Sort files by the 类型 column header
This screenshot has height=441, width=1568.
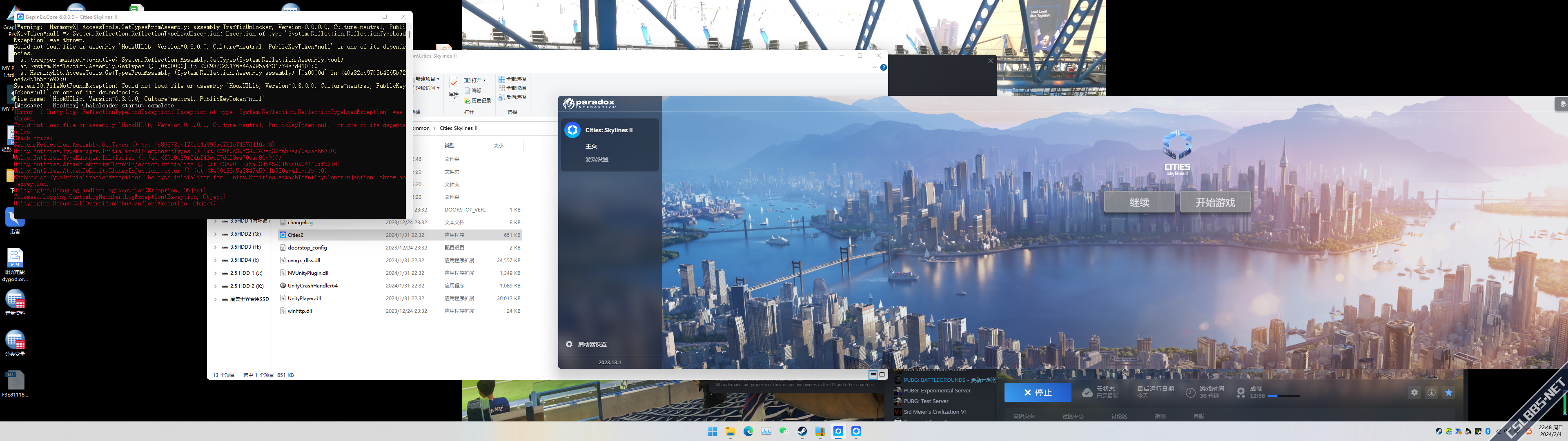tap(449, 146)
